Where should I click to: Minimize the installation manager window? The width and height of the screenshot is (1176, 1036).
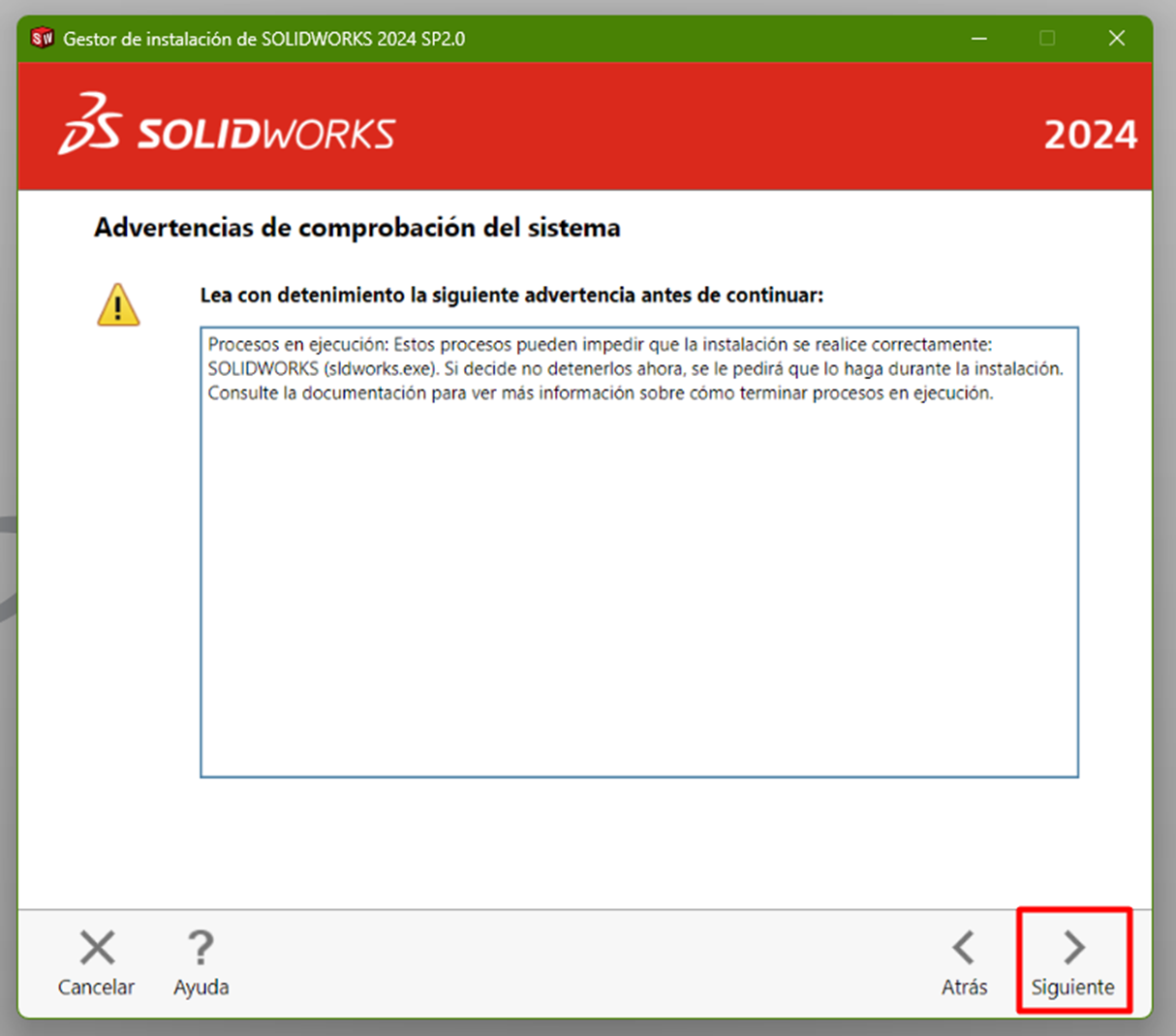979,38
